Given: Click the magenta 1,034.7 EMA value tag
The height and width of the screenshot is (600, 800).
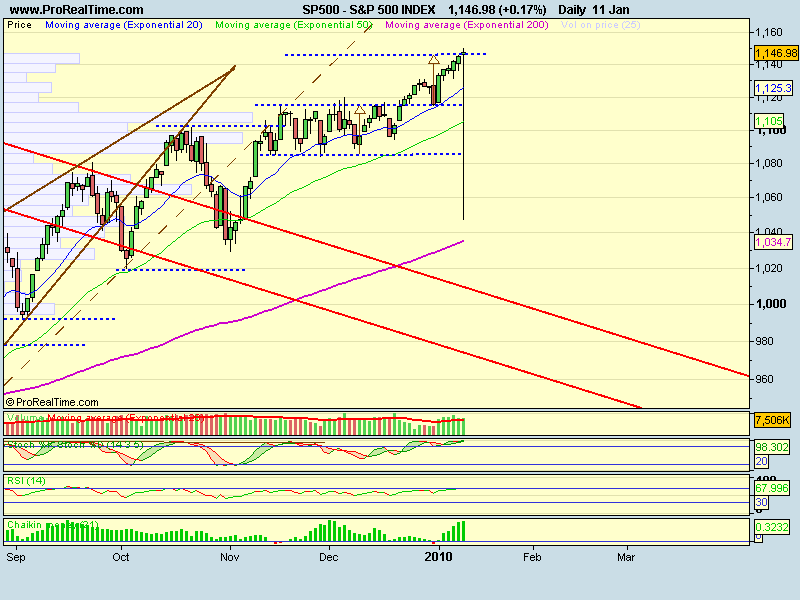Looking at the screenshot, I should (x=773, y=242).
